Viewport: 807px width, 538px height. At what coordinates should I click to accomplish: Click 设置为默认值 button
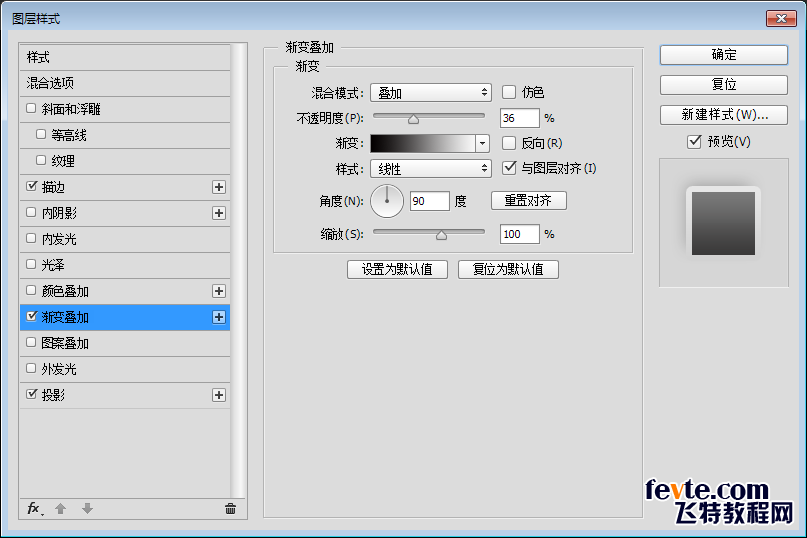[x=397, y=269]
